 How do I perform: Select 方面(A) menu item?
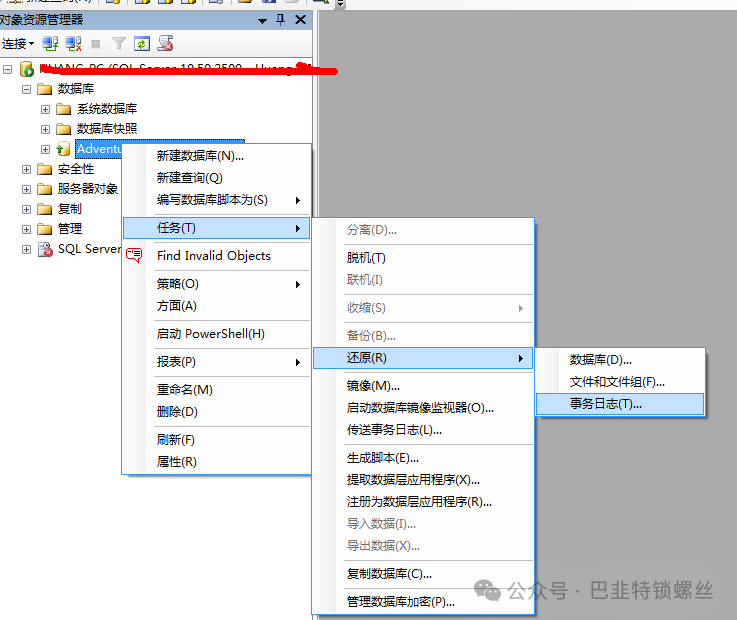[x=217, y=306]
